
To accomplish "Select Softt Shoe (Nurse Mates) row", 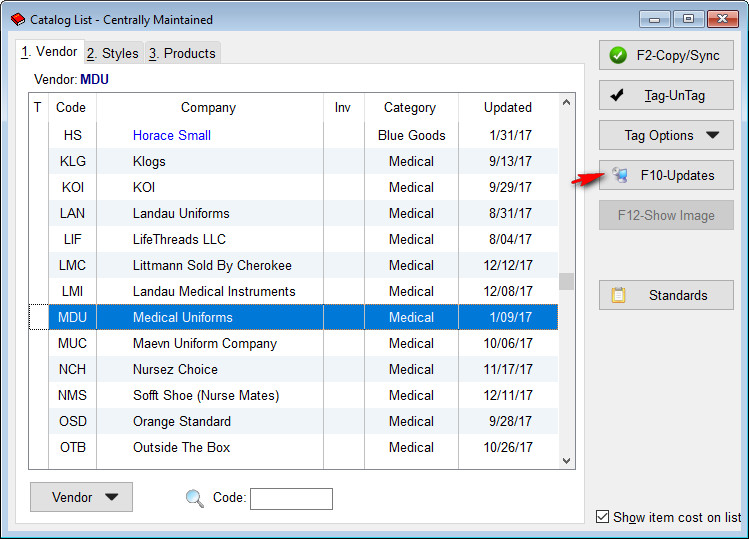I will pyautogui.click(x=294, y=395).
